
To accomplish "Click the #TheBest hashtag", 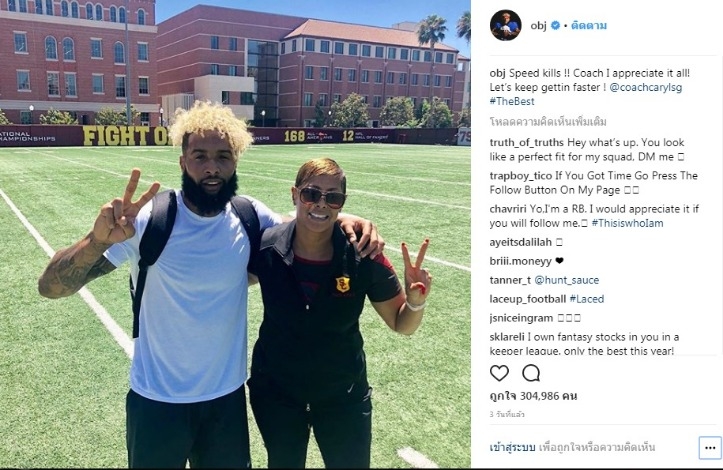I will [x=512, y=101].
